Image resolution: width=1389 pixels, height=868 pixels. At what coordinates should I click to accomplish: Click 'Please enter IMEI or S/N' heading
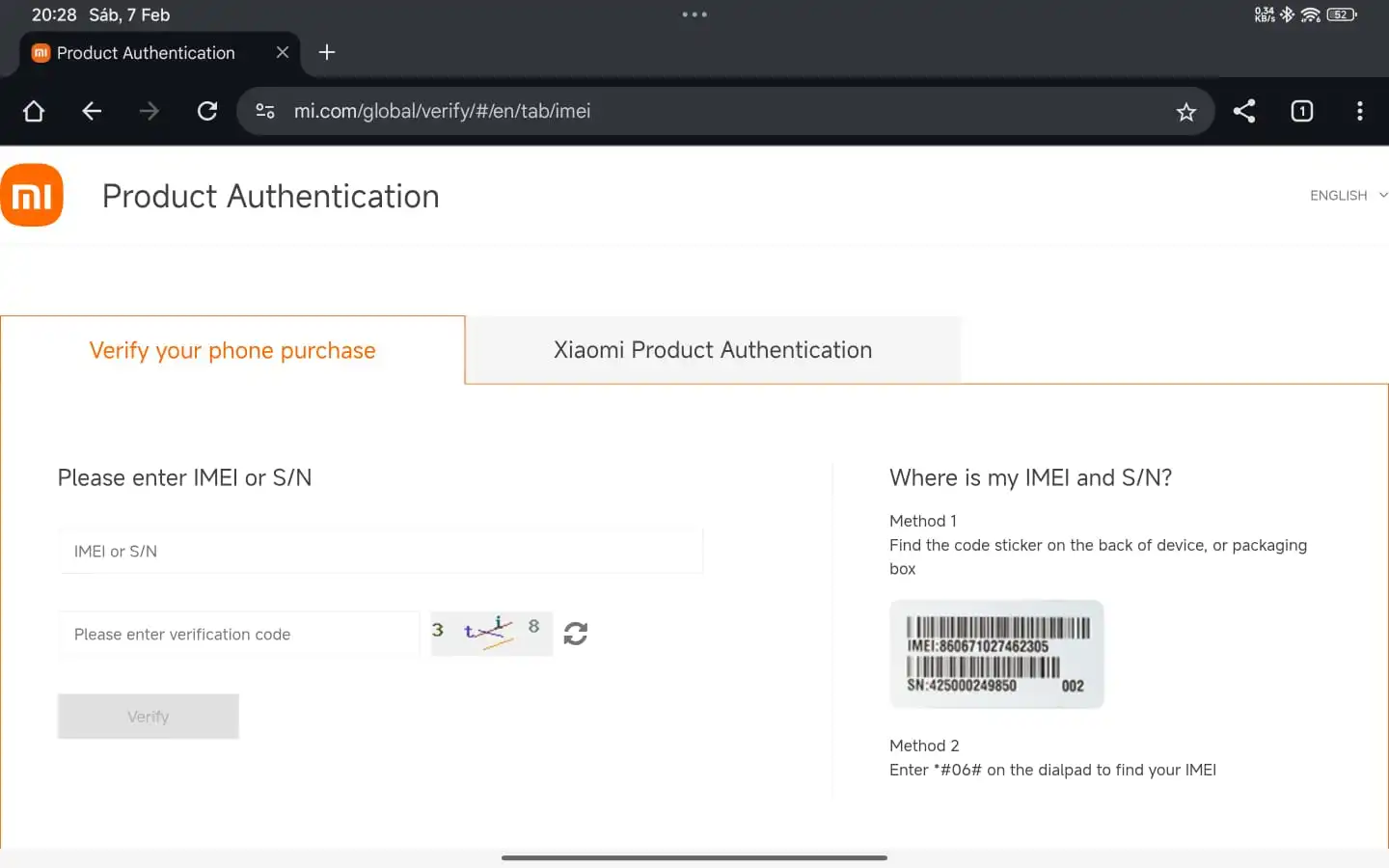(185, 477)
